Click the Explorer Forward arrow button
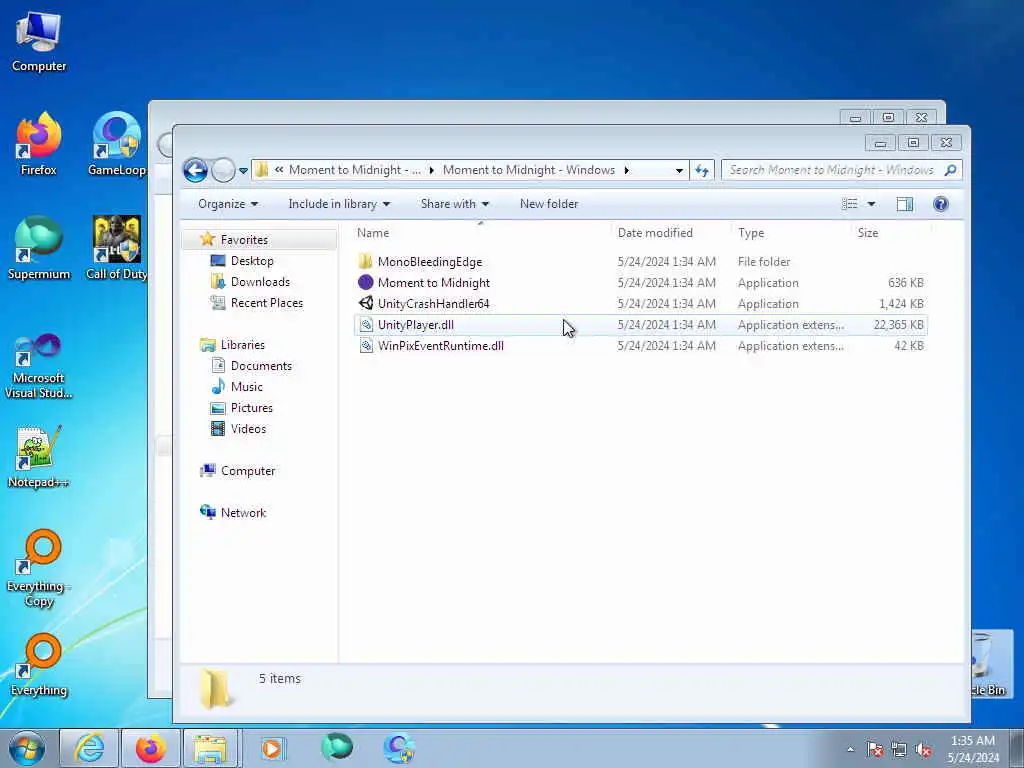The width and height of the screenshot is (1024, 768). 223,170
